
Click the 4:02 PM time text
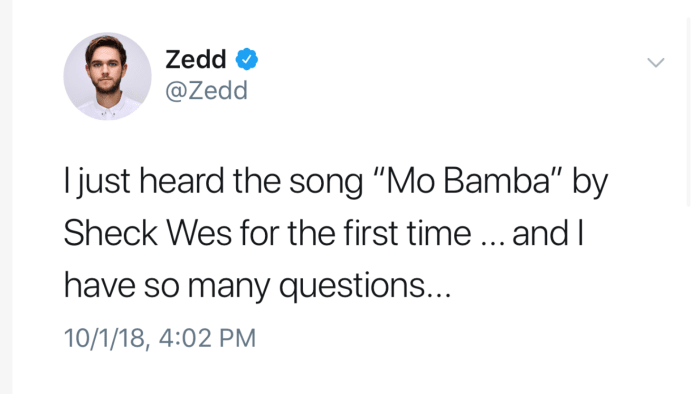click(208, 338)
